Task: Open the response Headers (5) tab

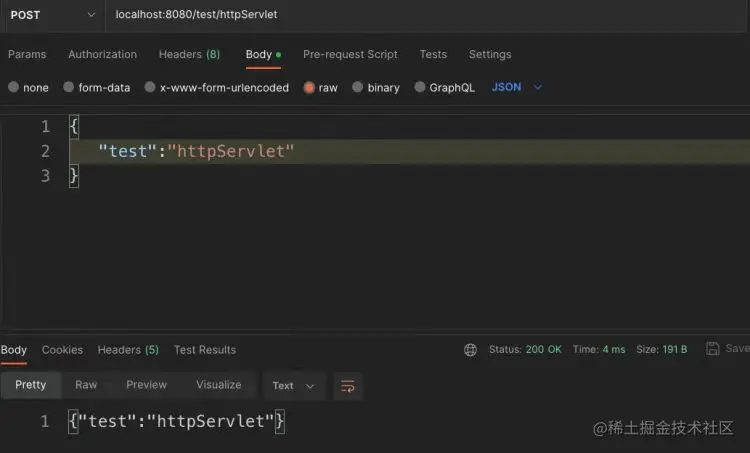Action: tap(128, 350)
